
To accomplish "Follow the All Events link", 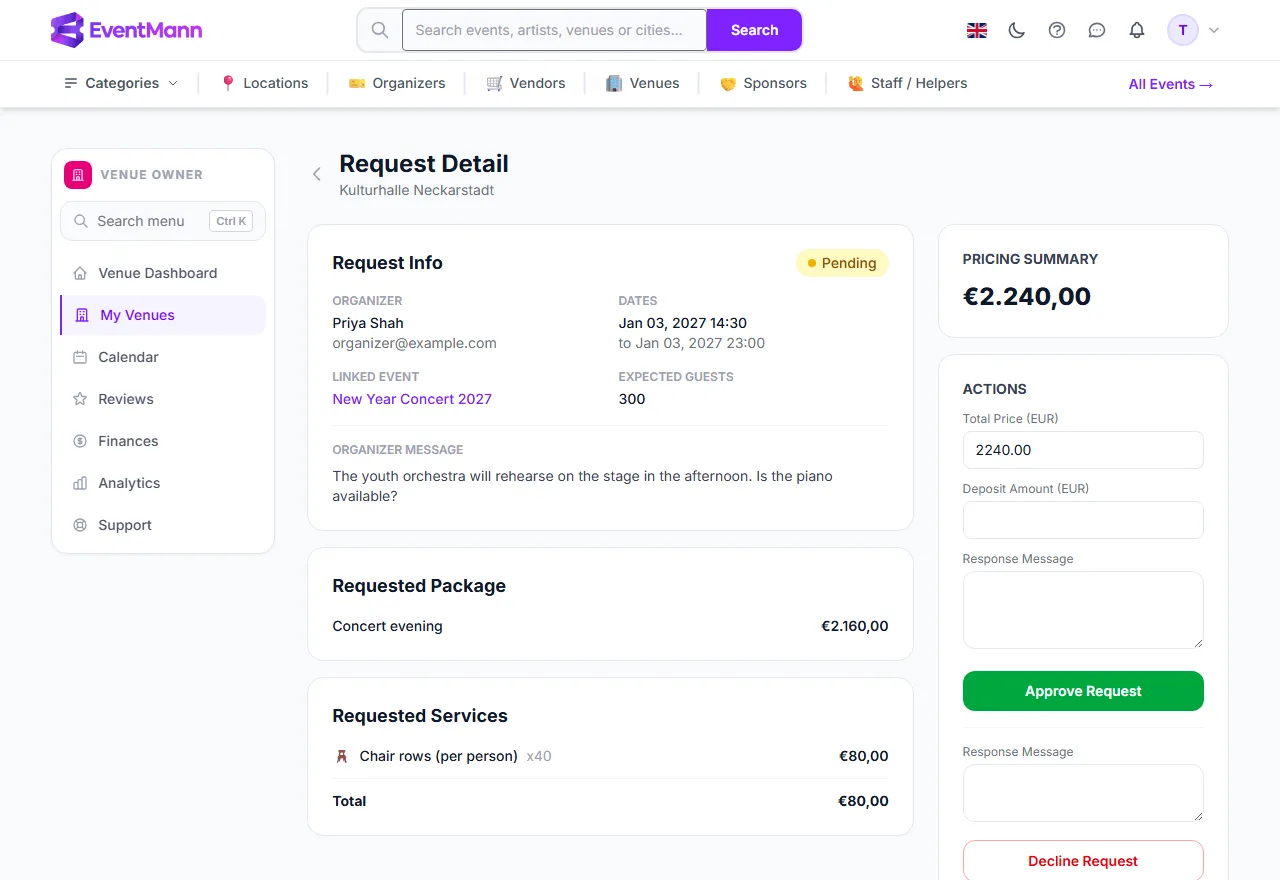I will (x=1170, y=84).
